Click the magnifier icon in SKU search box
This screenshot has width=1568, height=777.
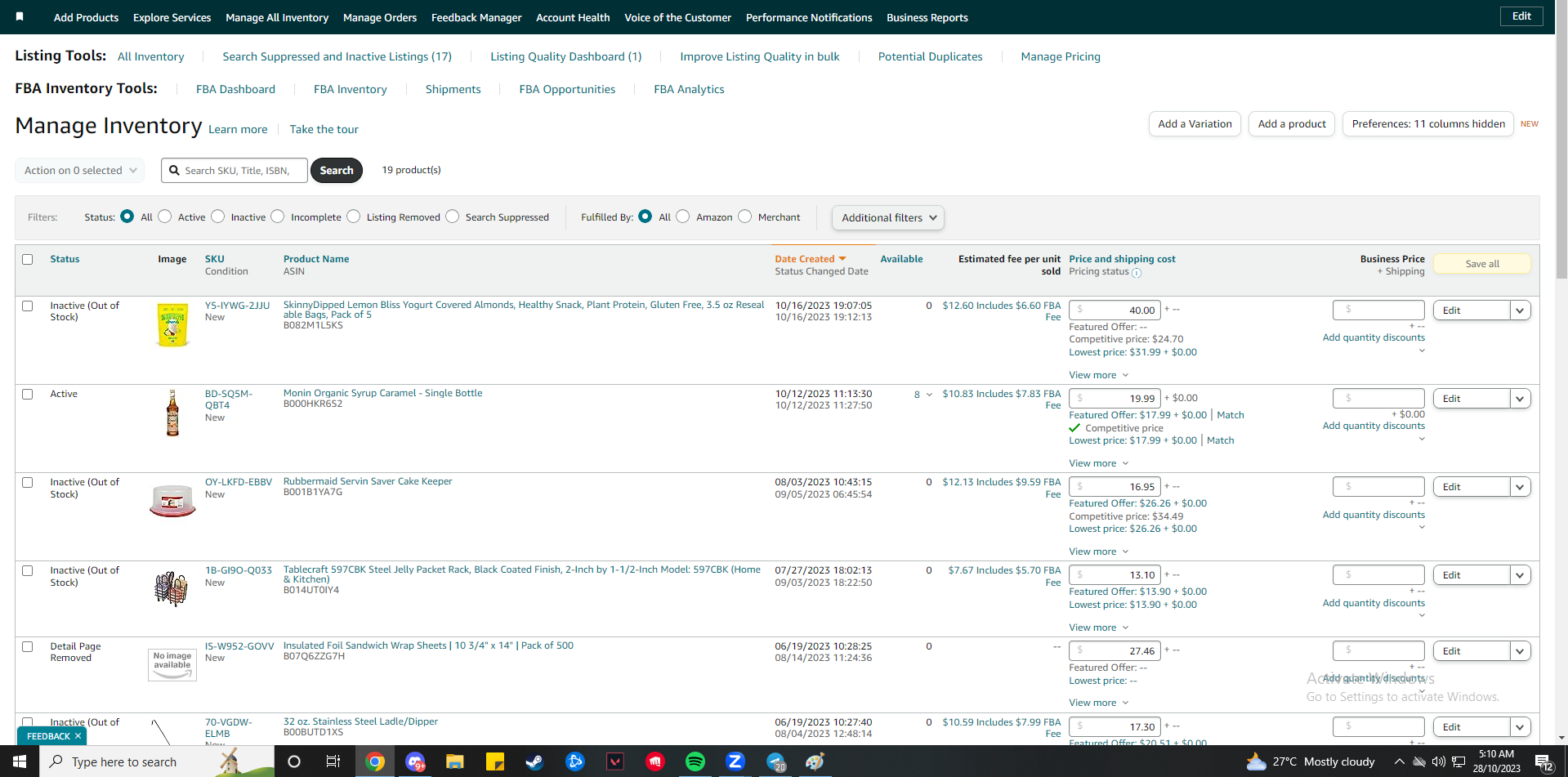pyautogui.click(x=174, y=170)
